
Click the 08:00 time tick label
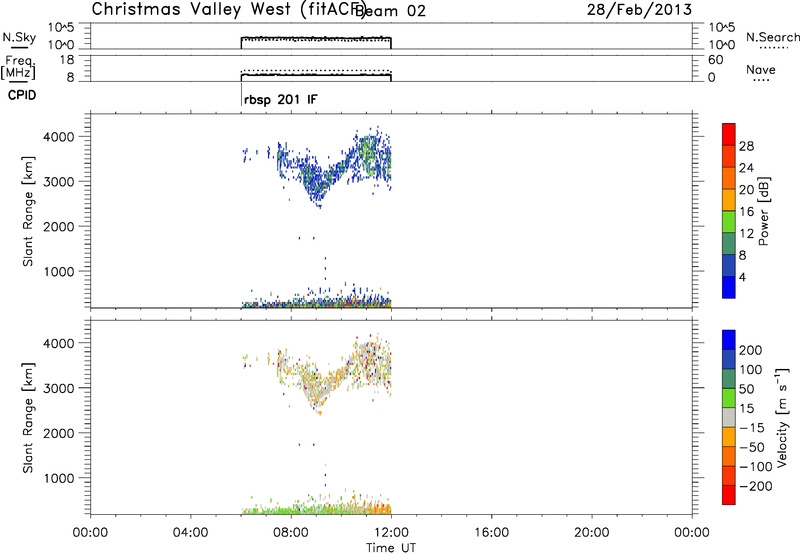291,533
